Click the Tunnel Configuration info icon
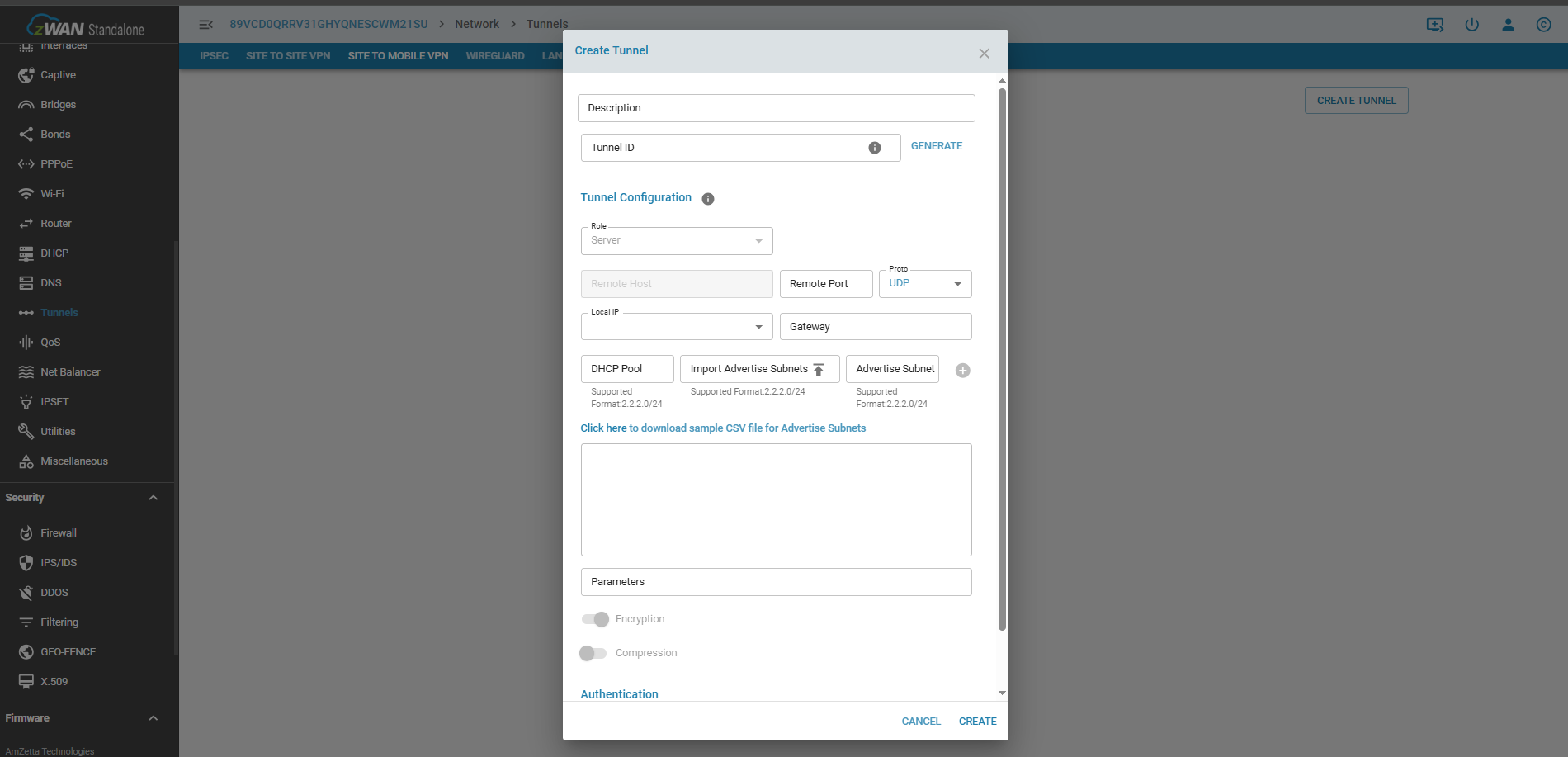Screen dimensions: 1568x757 [x=707, y=199]
